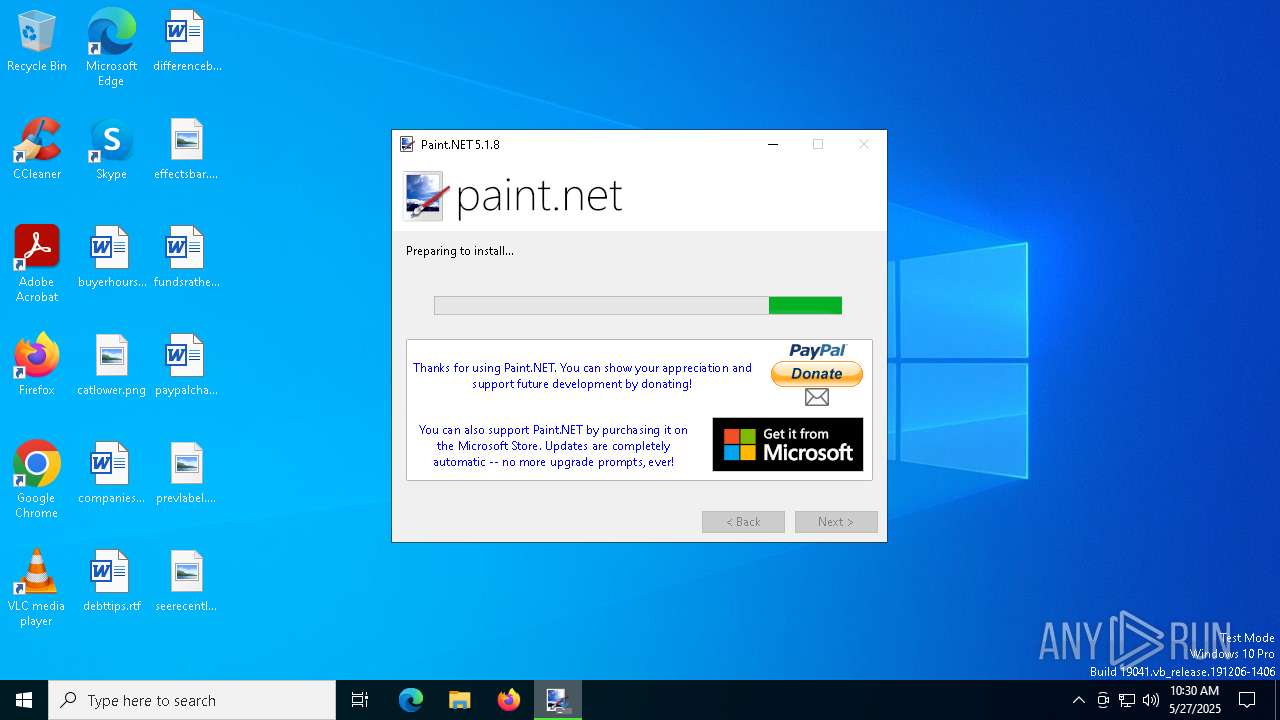Open the Recycle Bin desktop icon
The width and height of the screenshot is (1280, 720).
[37, 42]
